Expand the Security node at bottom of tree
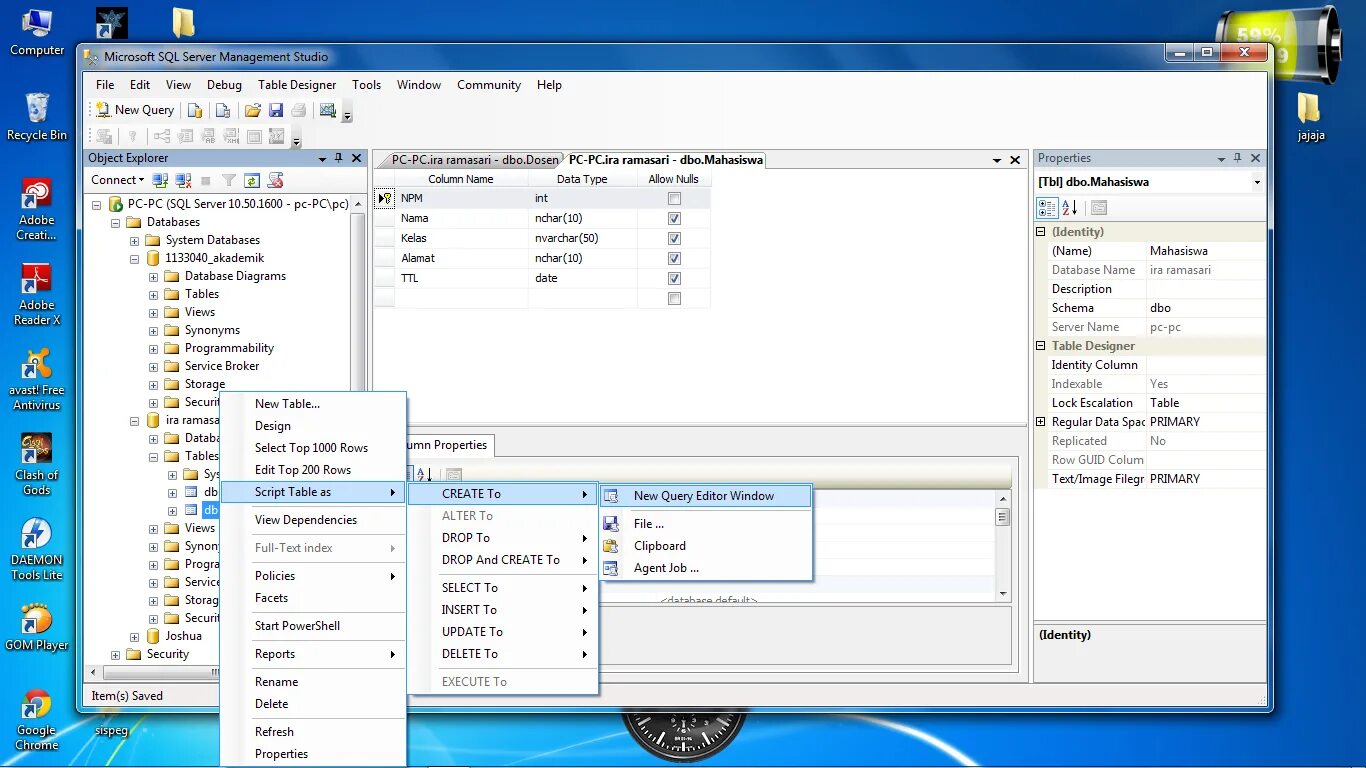Image resolution: width=1366 pixels, height=768 pixels. [116, 655]
